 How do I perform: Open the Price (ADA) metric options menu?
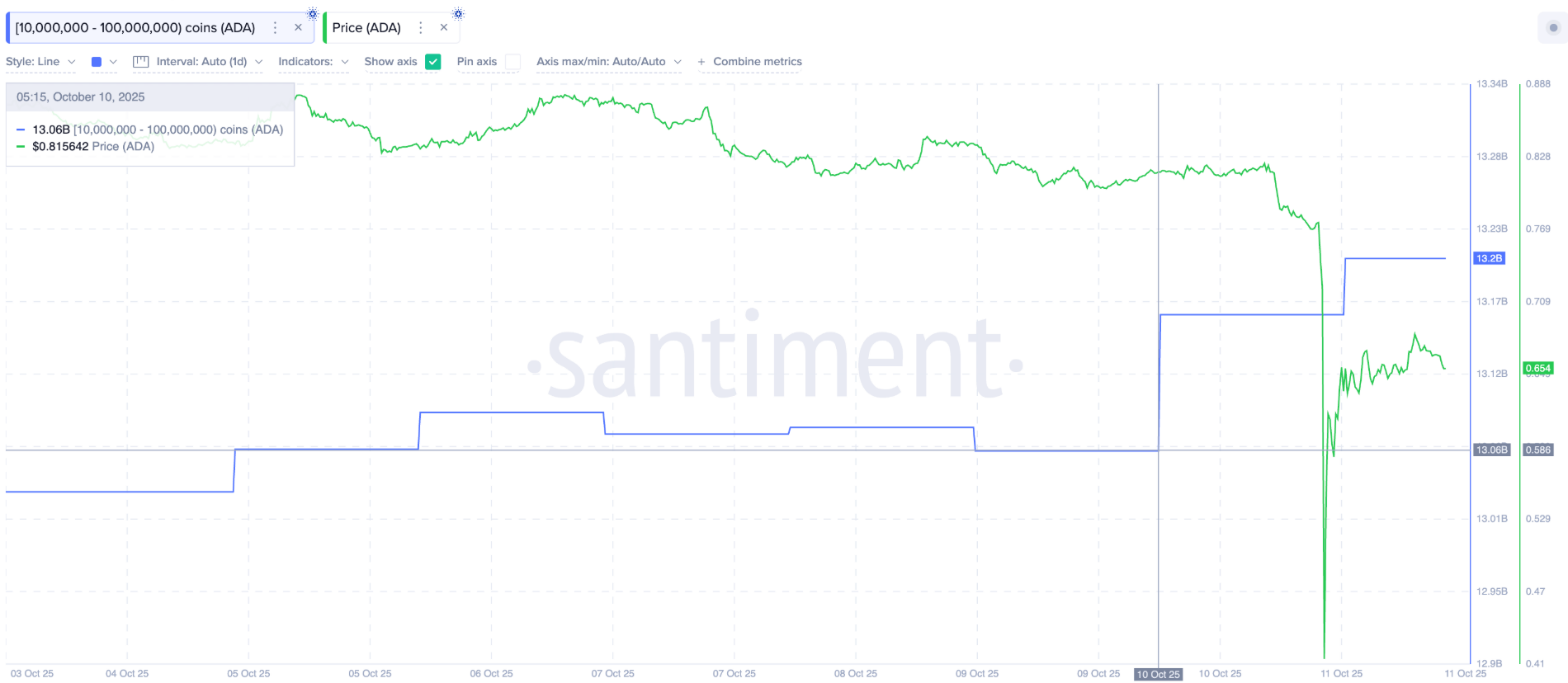(x=421, y=28)
